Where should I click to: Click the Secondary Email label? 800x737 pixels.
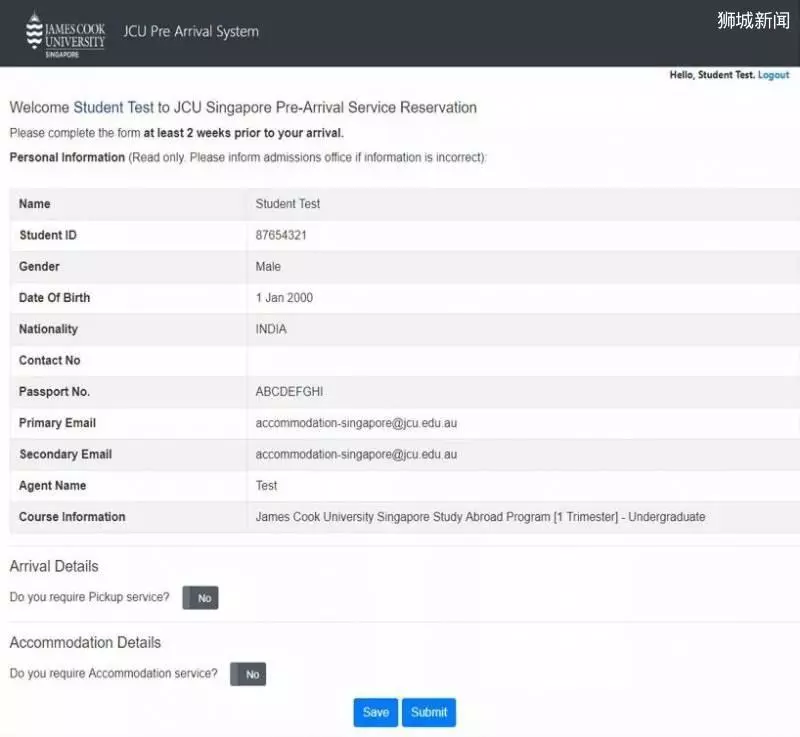[65, 454]
